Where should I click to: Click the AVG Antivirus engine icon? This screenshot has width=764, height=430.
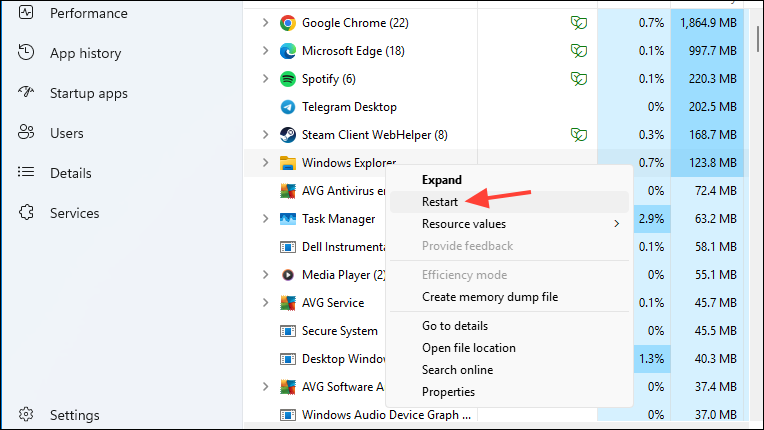coord(287,191)
